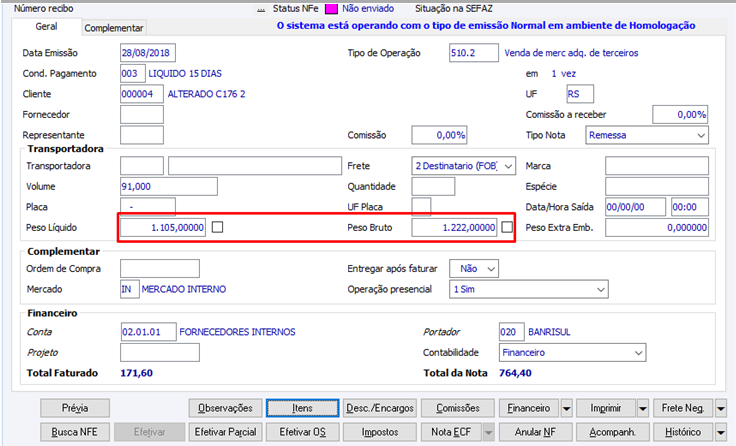Click the Busca NFE button
736x446 pixels.
[75, 432]
